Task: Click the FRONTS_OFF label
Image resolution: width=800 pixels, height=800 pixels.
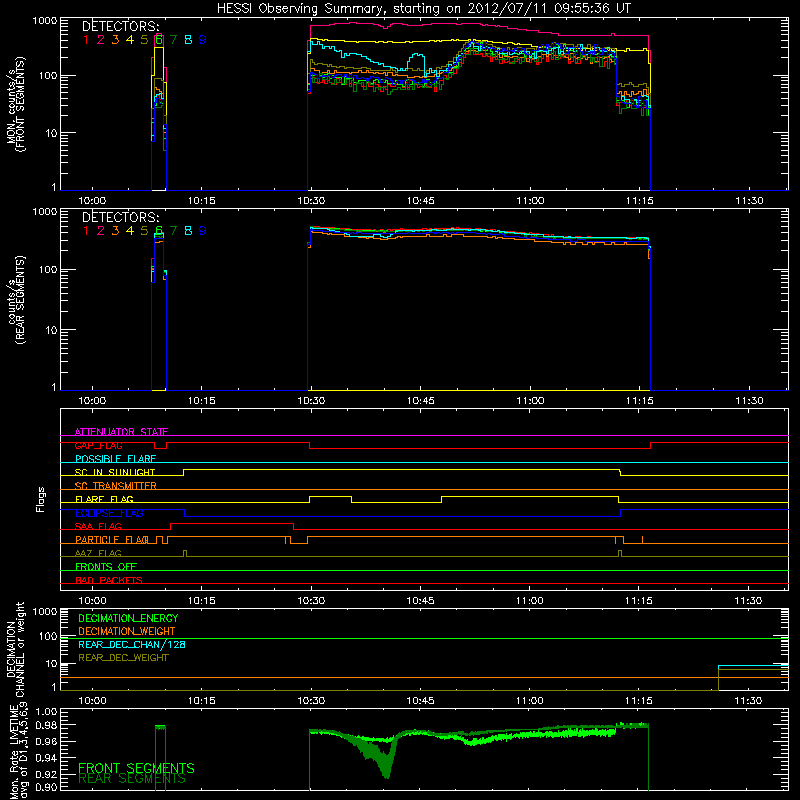Action: (106, 567)
